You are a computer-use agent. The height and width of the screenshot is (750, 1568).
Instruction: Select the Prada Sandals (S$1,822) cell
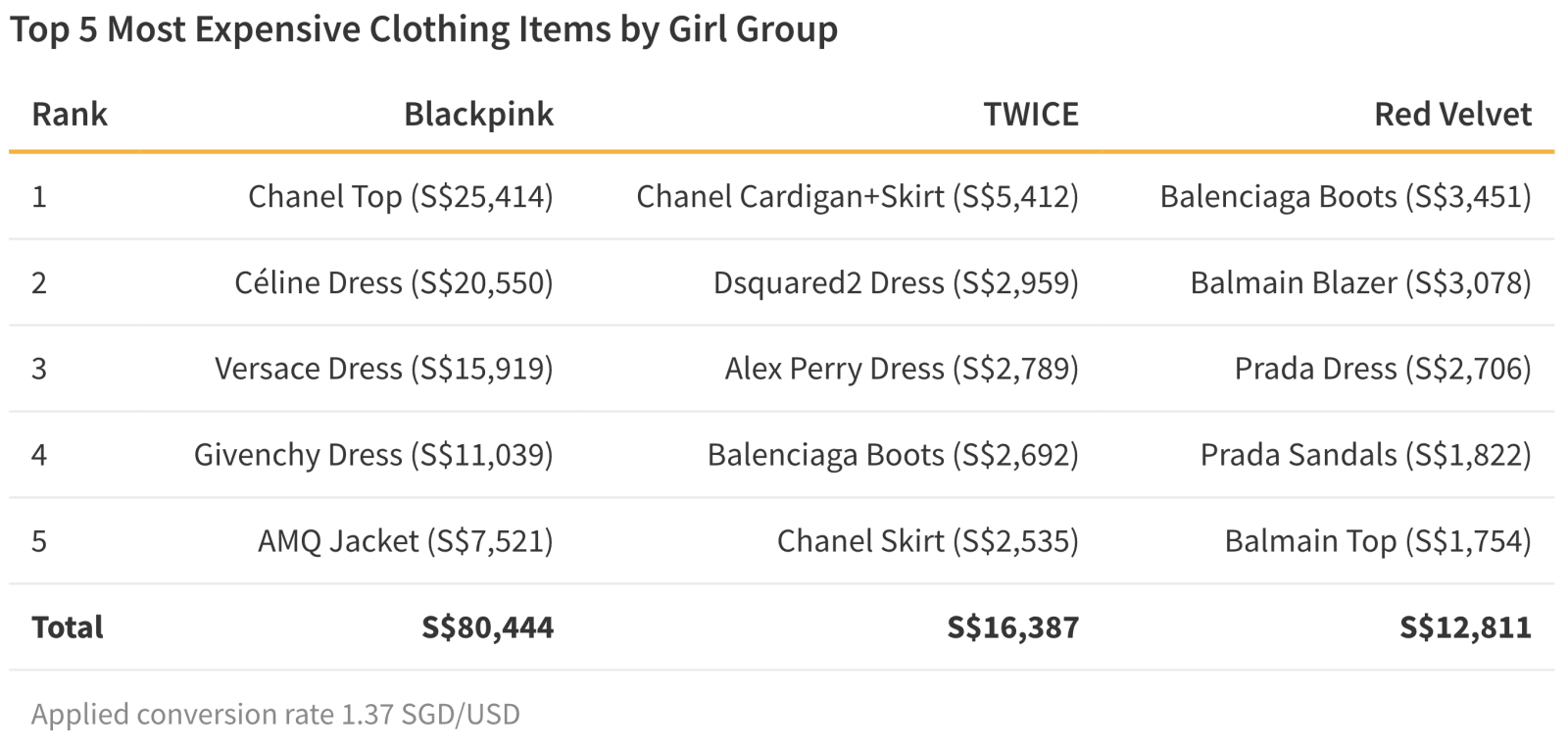click(1366, 455)
